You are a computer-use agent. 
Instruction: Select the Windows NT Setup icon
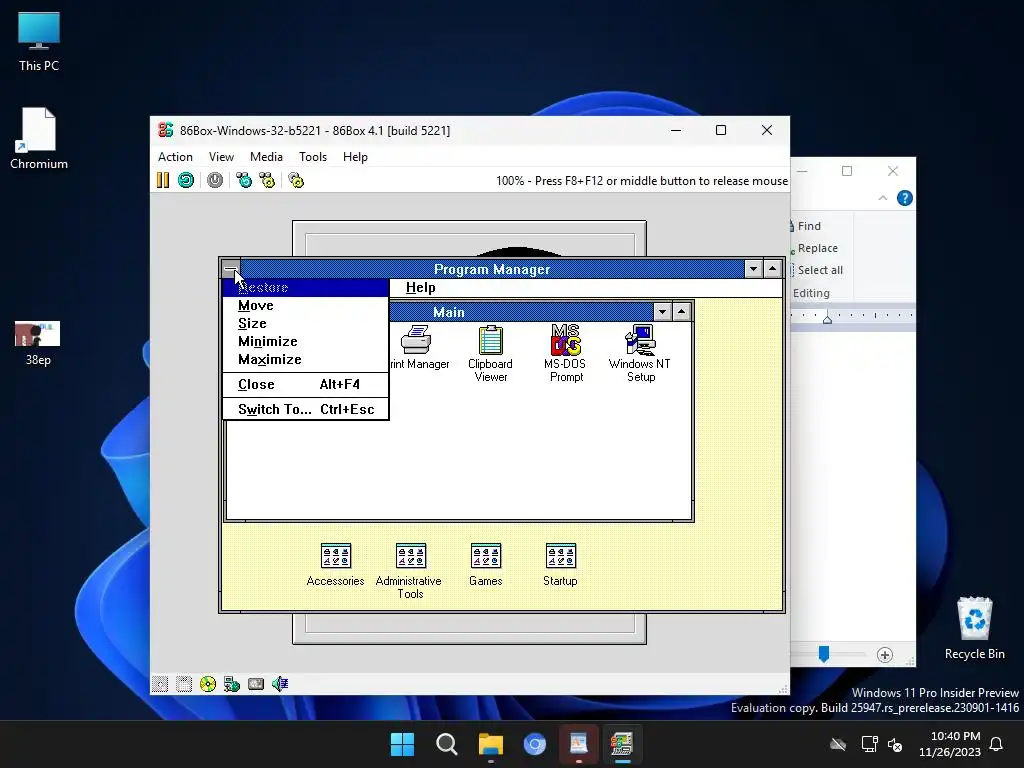click(640, 353)
